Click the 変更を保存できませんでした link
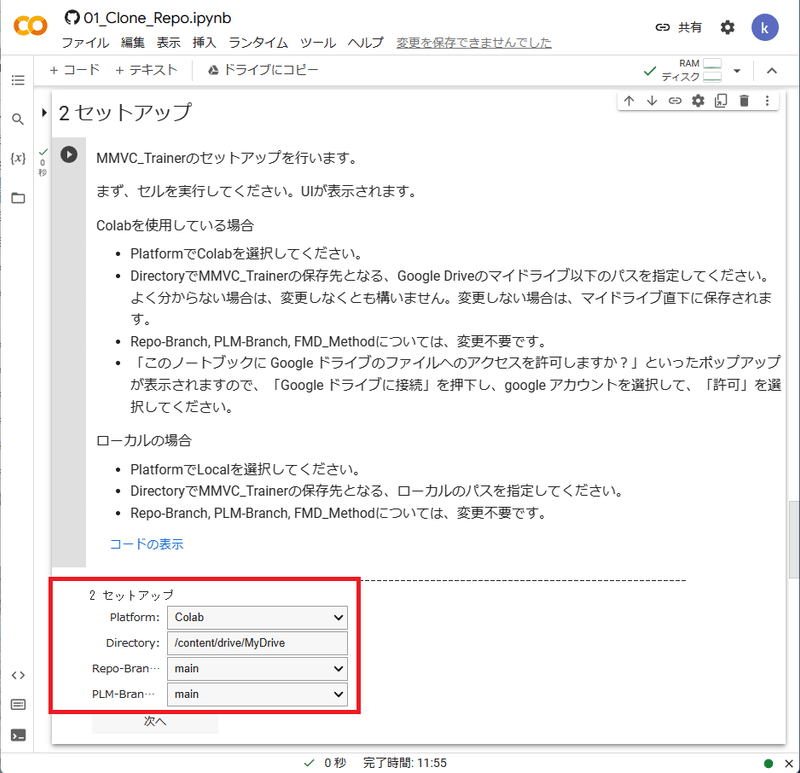This screenshot has width=800, height=773. [474, 43]
